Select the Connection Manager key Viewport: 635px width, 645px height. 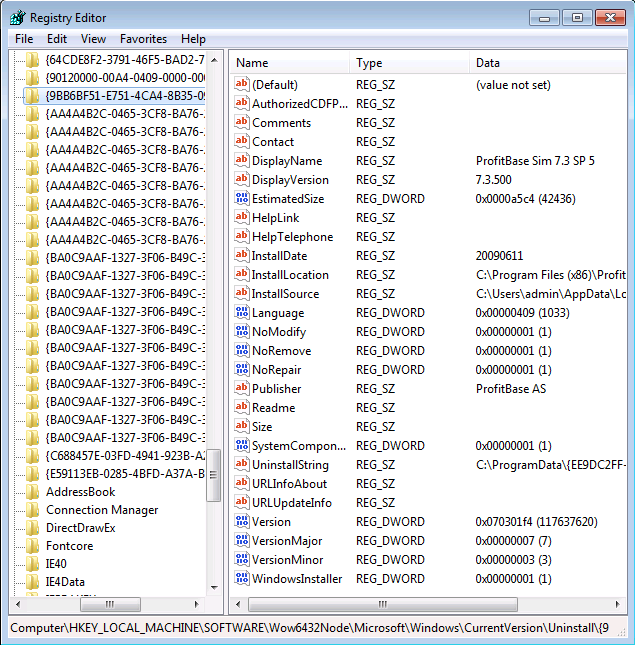102,510
